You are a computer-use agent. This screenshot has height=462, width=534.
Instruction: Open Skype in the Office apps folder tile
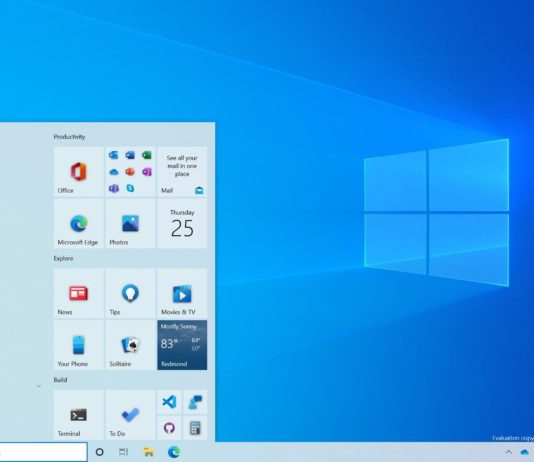pyautogui.click(x=130, y=188)
